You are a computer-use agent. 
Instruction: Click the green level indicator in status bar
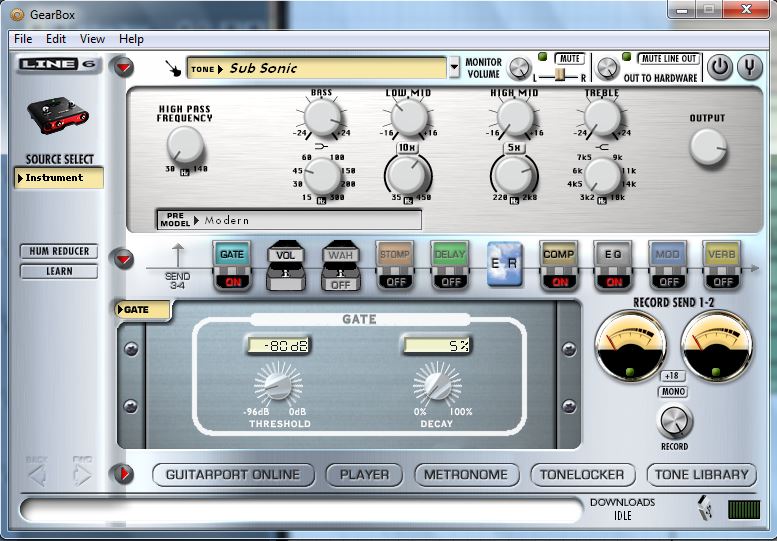coord(744,509)
